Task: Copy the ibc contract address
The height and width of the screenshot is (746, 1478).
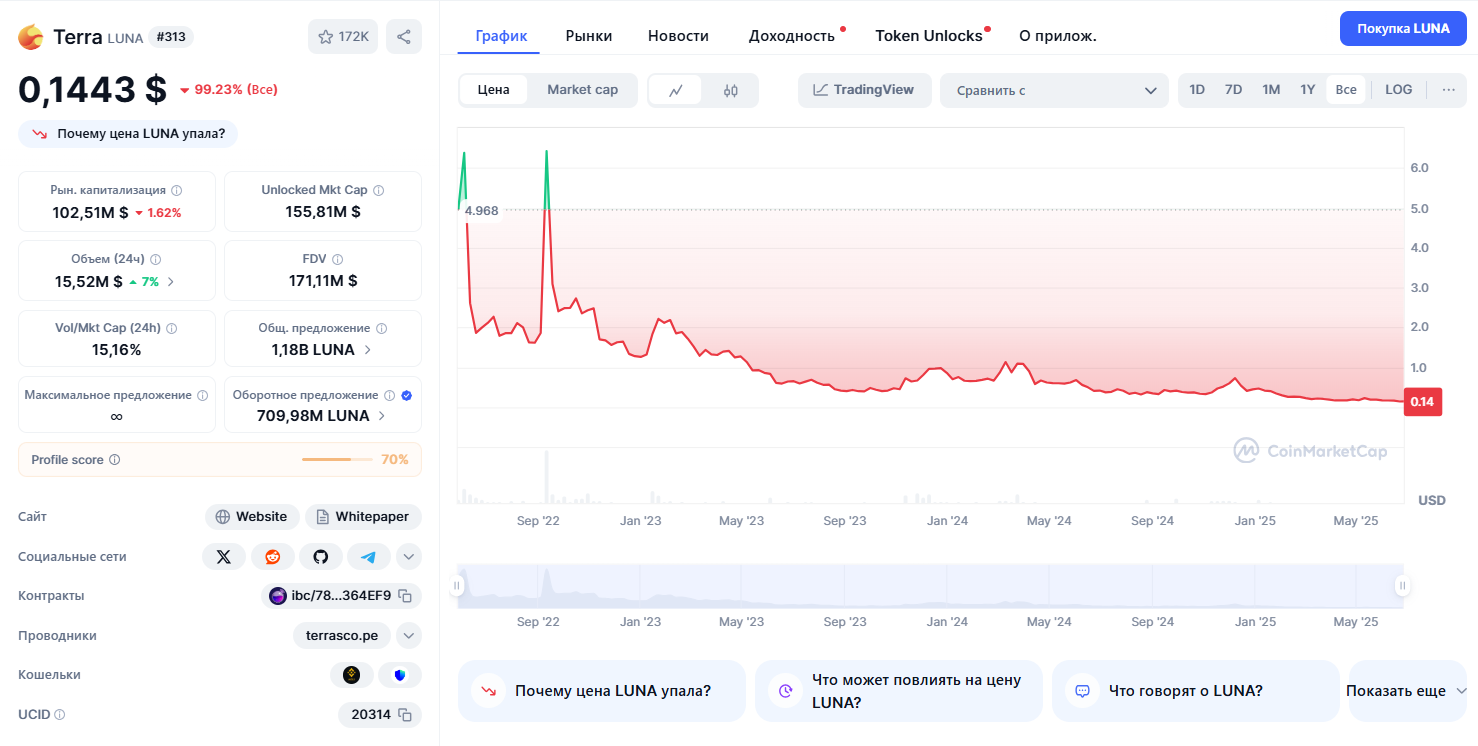Action: 405,596
